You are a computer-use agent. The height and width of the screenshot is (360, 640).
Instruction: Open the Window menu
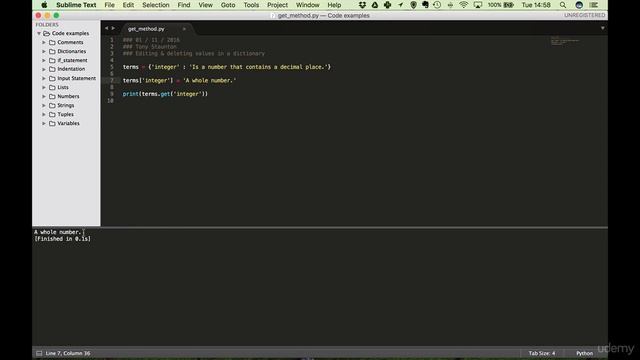307,5
